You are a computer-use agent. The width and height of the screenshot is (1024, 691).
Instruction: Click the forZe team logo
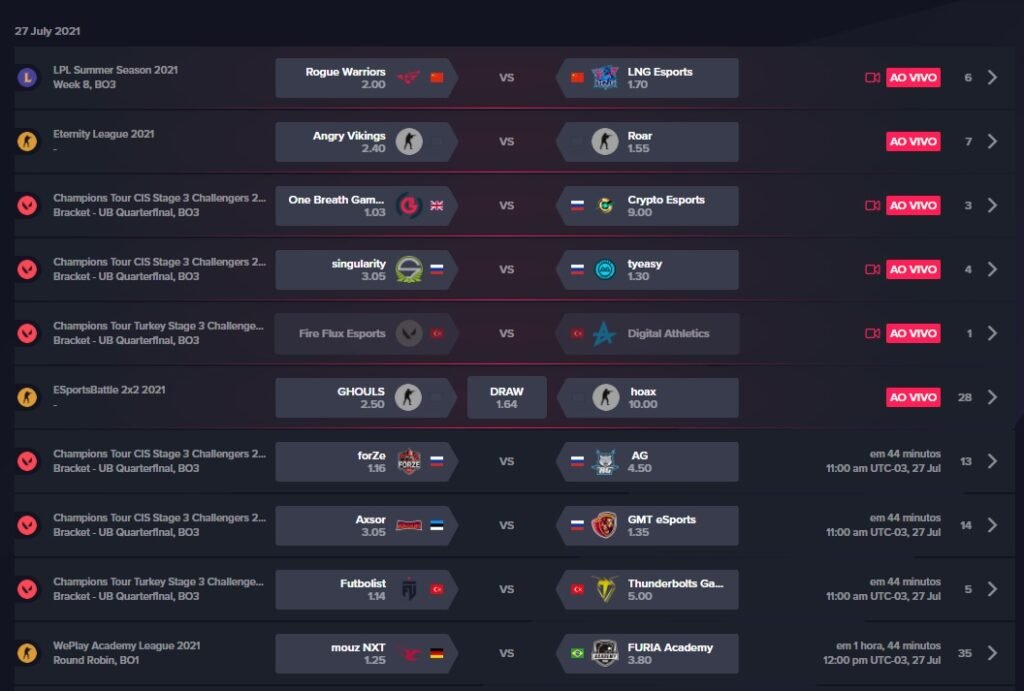[x=409, y=461]
